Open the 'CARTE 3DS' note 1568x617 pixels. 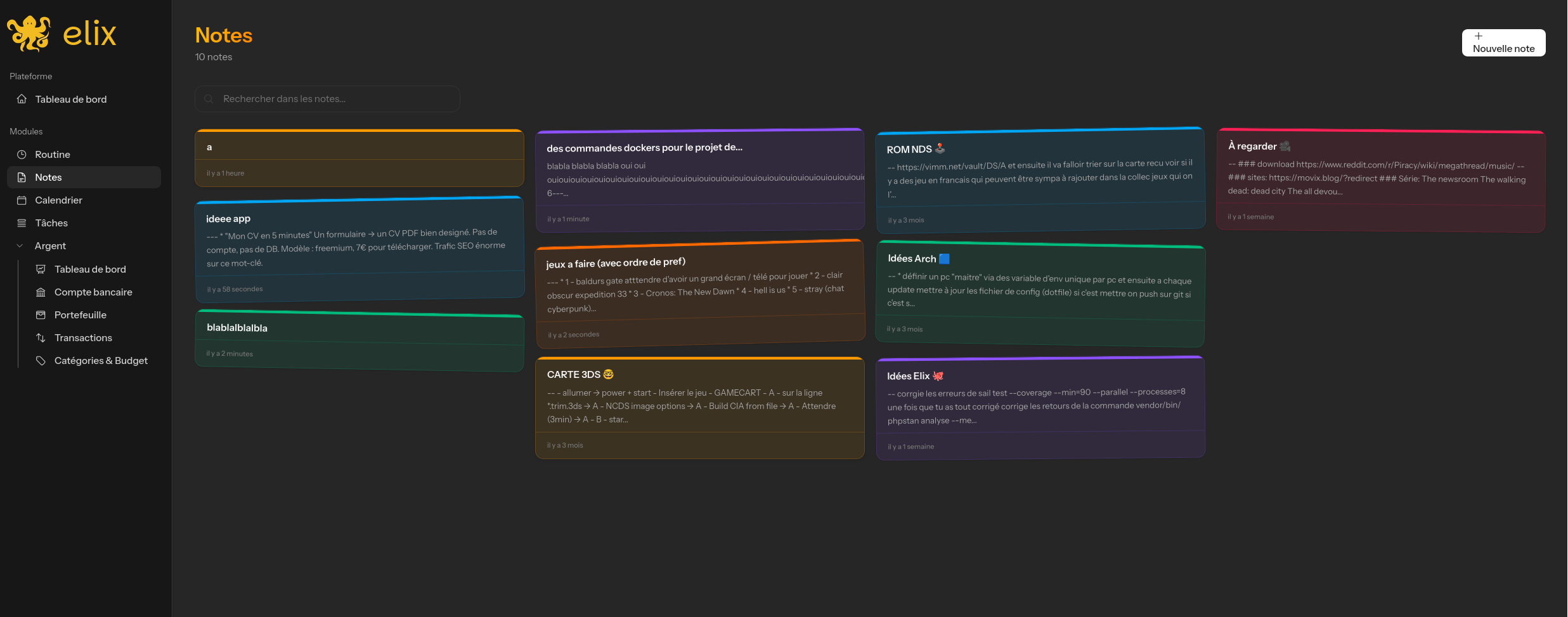click(x=699, y=406)
